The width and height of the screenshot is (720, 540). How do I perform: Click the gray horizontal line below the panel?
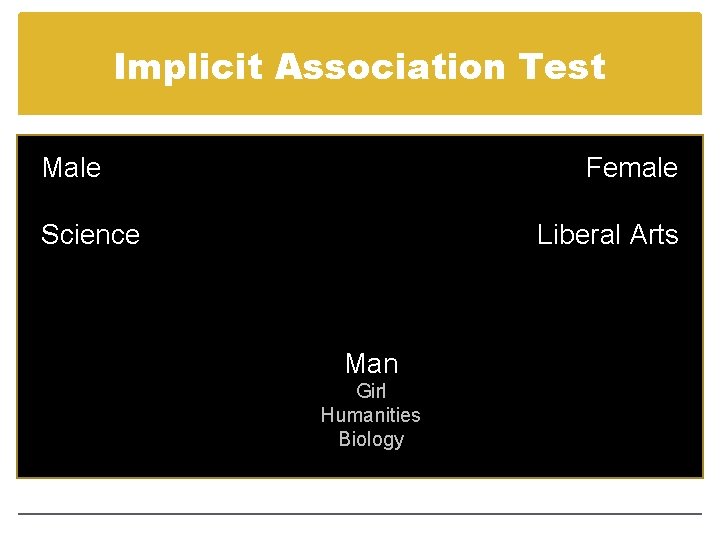[360, 514]
